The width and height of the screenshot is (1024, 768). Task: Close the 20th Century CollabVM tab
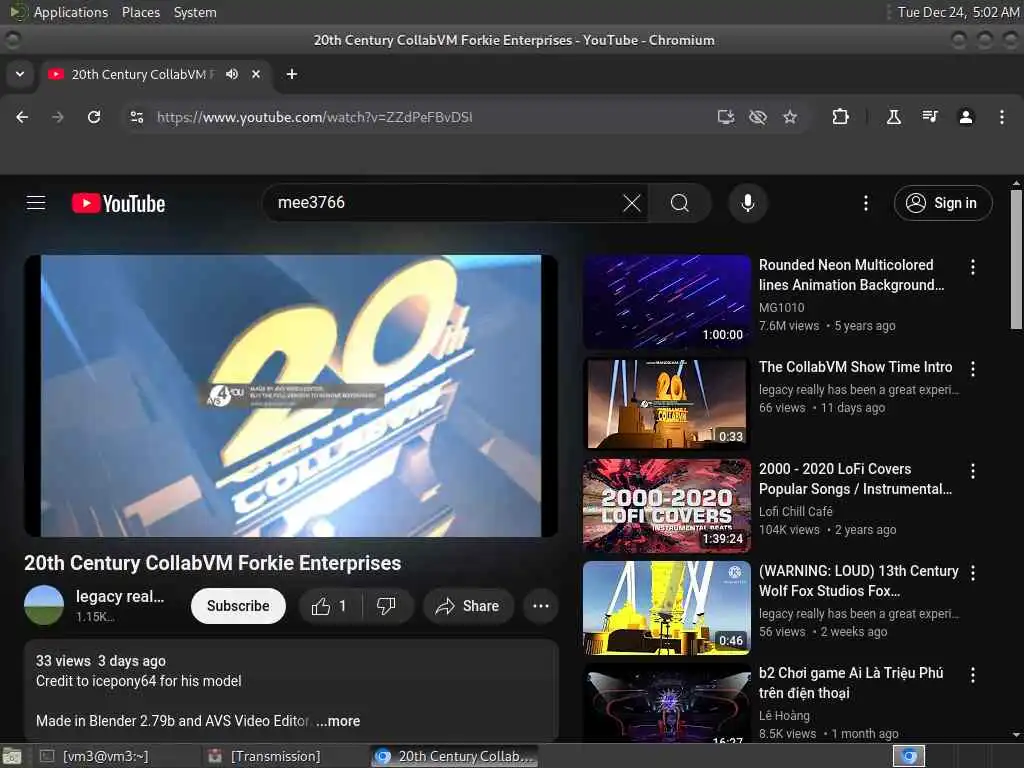[256, 74]
